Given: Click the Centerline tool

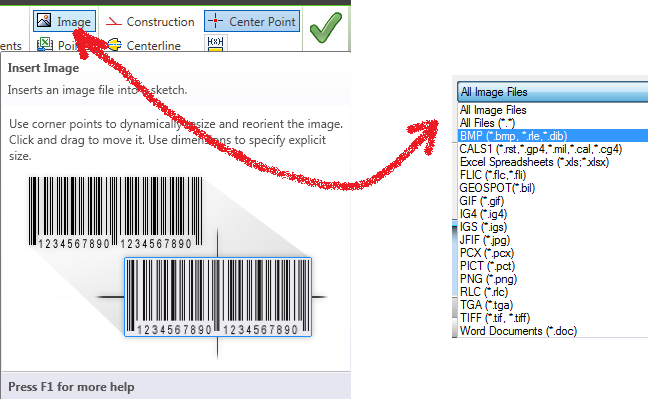Looking at the screenshot, I should pyautogui.click(x=144, y=45).
